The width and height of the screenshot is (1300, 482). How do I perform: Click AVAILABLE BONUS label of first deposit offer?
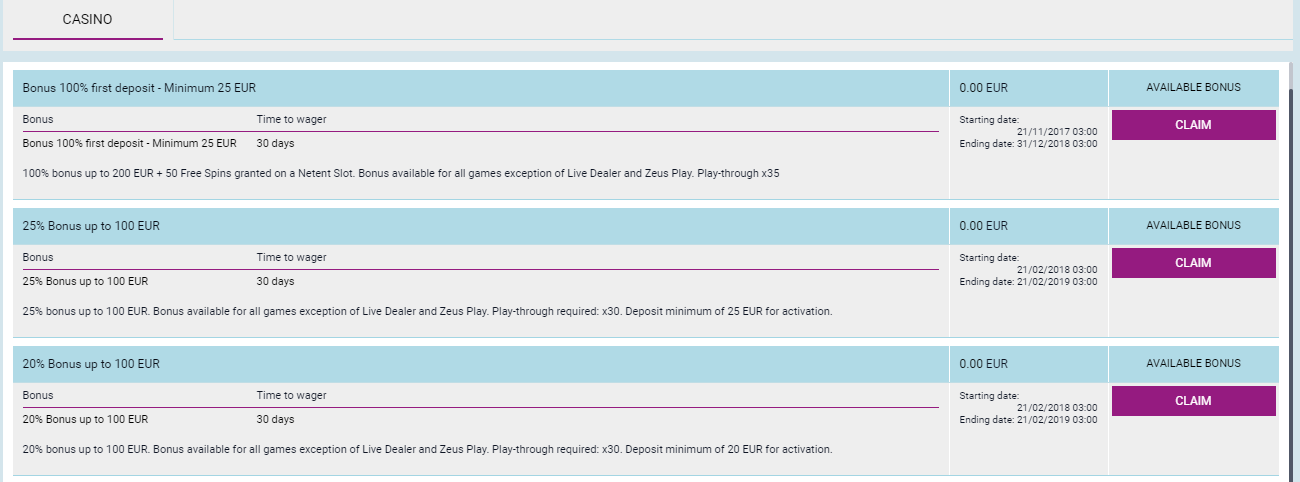[x=1193, y=88]
